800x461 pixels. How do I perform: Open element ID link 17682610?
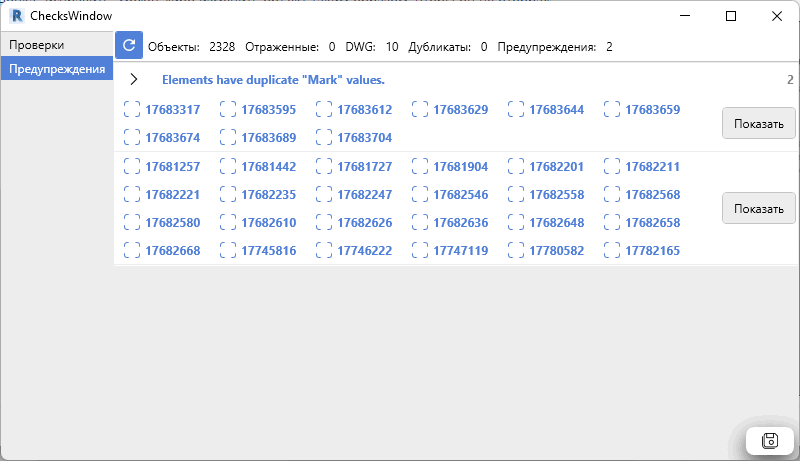click(268, 223)
